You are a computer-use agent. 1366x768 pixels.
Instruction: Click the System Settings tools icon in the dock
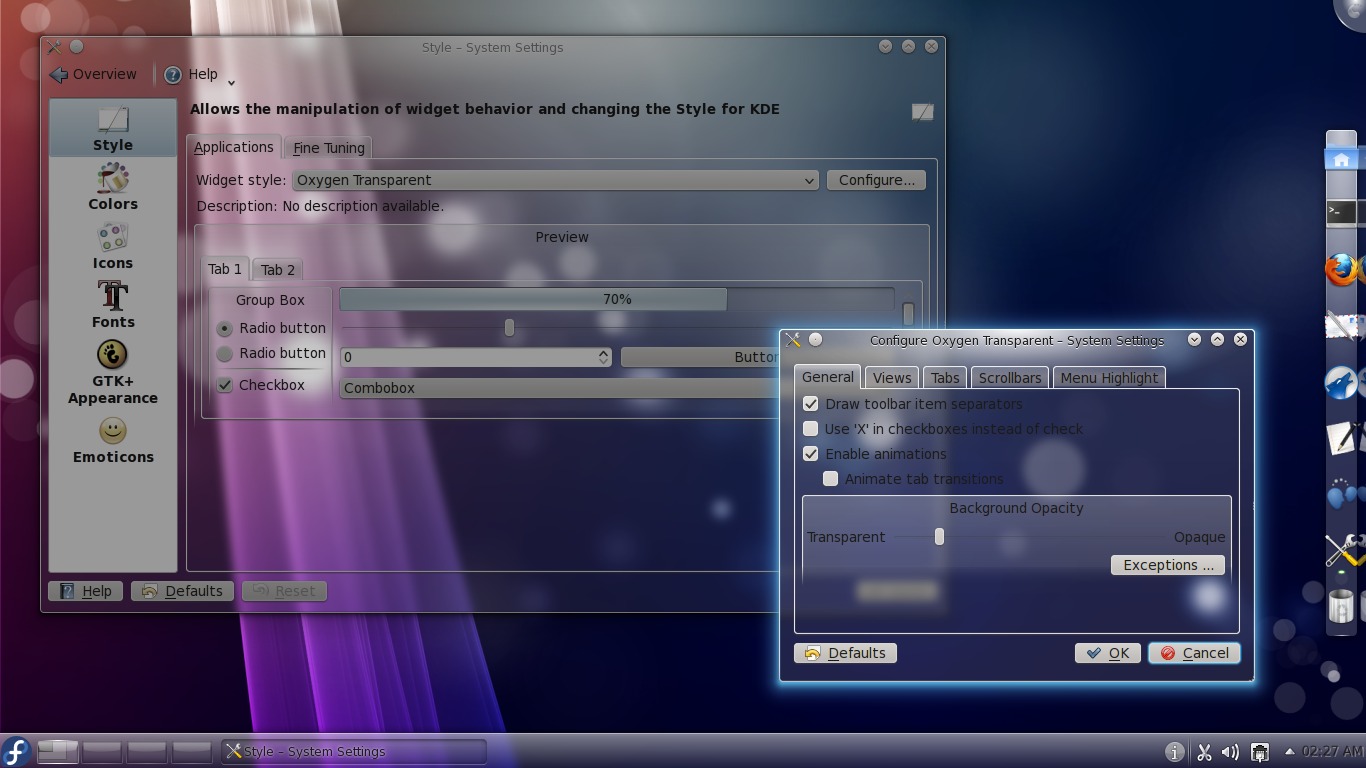point(1343,550)
